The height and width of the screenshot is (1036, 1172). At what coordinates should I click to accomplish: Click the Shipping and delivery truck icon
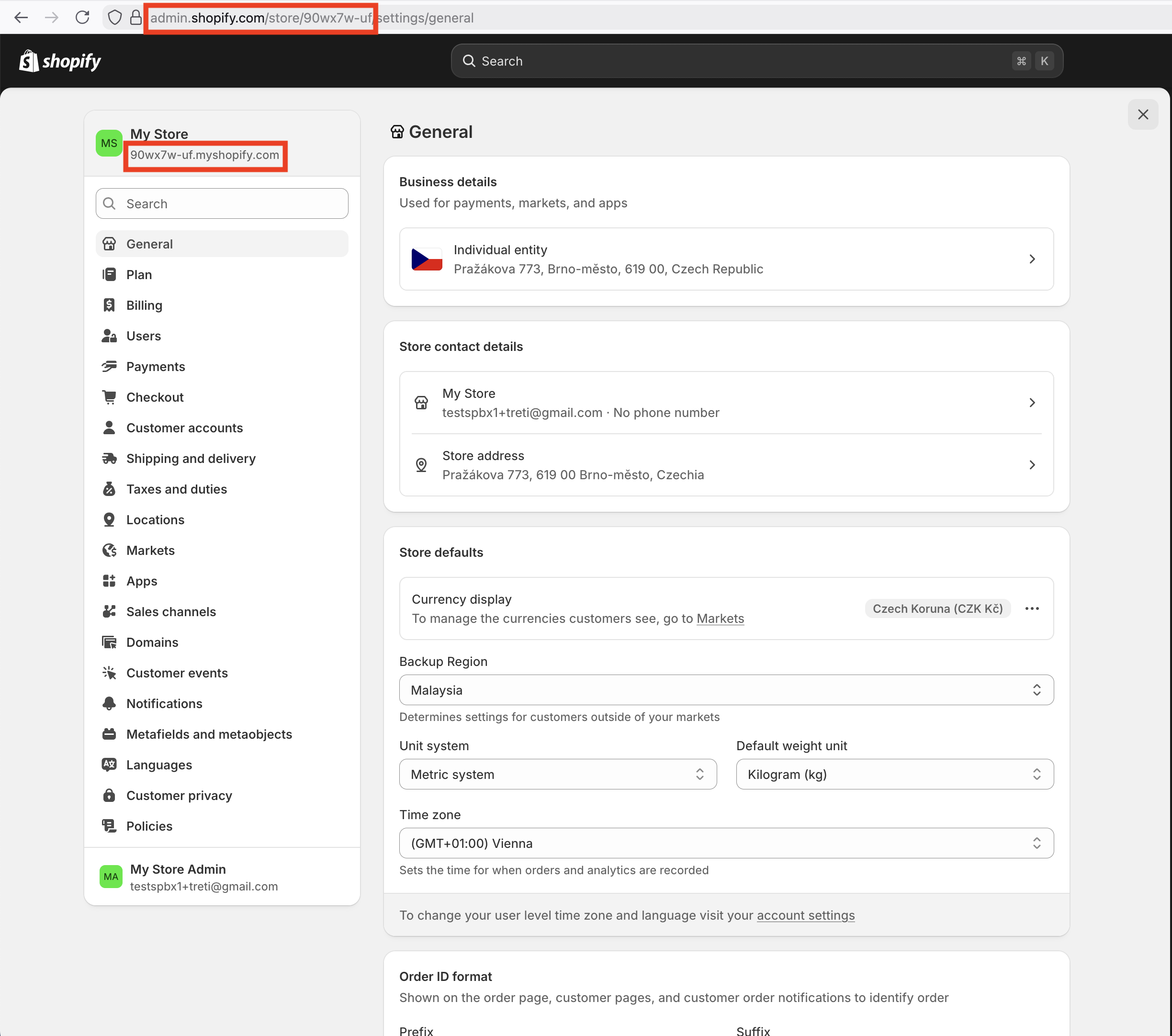coord(109,458)
